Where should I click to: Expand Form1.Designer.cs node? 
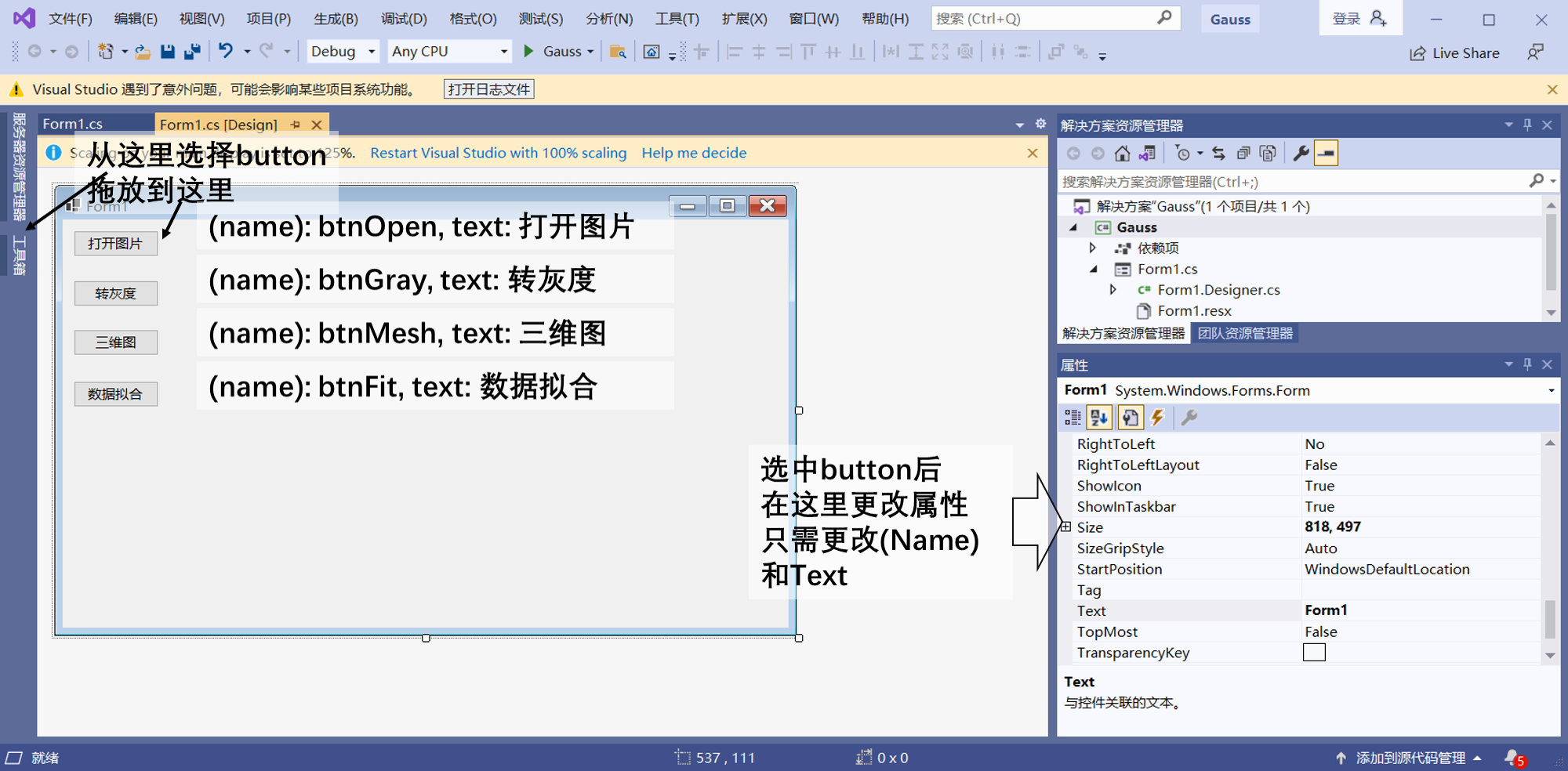pyautogui.click(x=1112, y=290)
